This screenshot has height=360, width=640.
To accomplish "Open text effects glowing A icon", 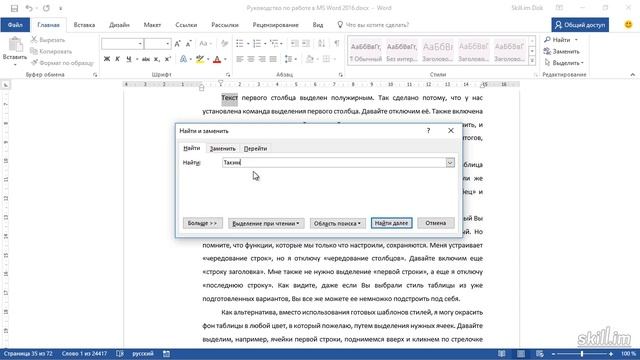I will (x=184, y=59).
